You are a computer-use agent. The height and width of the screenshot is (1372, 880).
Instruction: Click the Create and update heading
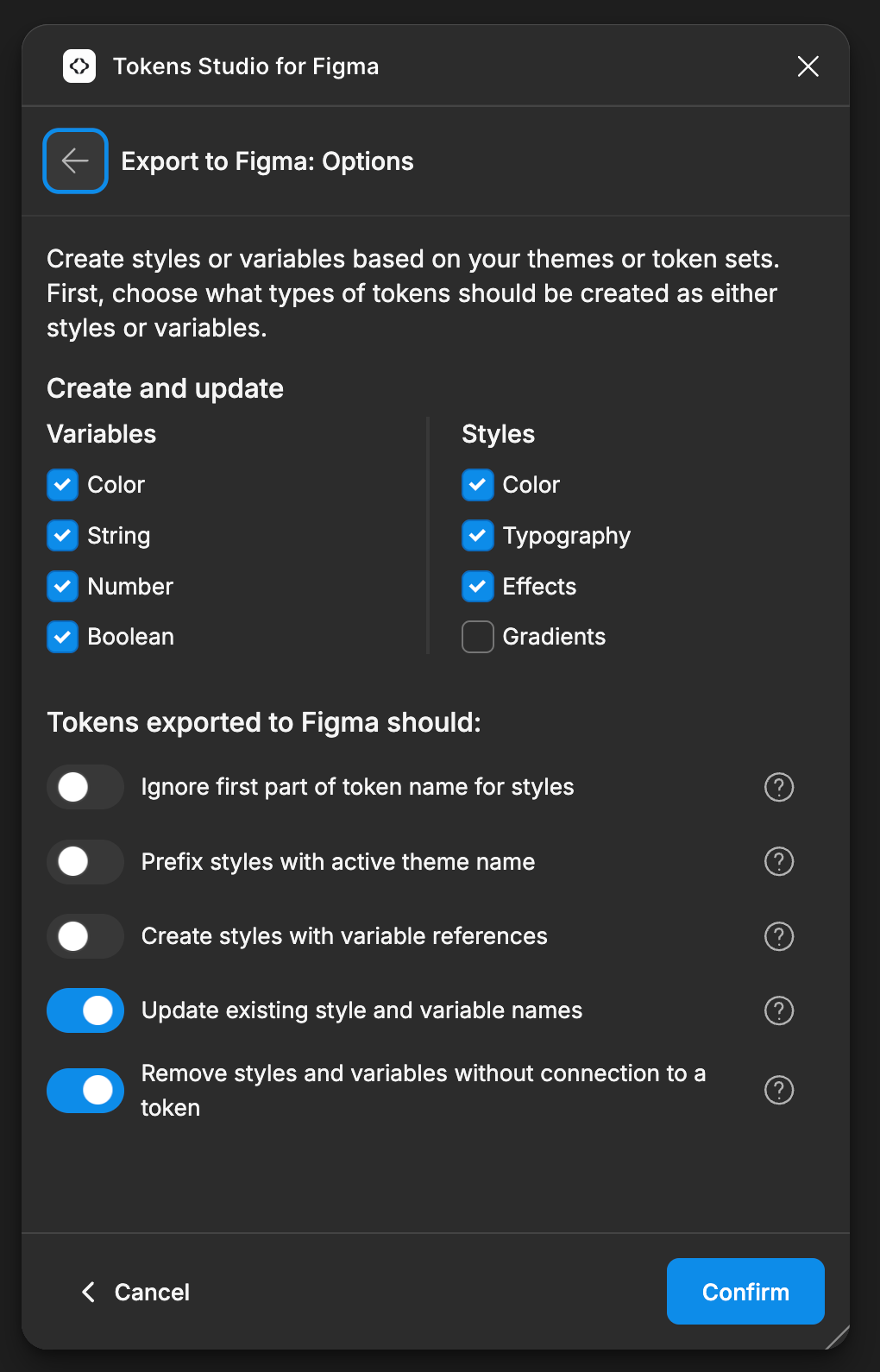point(165,388)
